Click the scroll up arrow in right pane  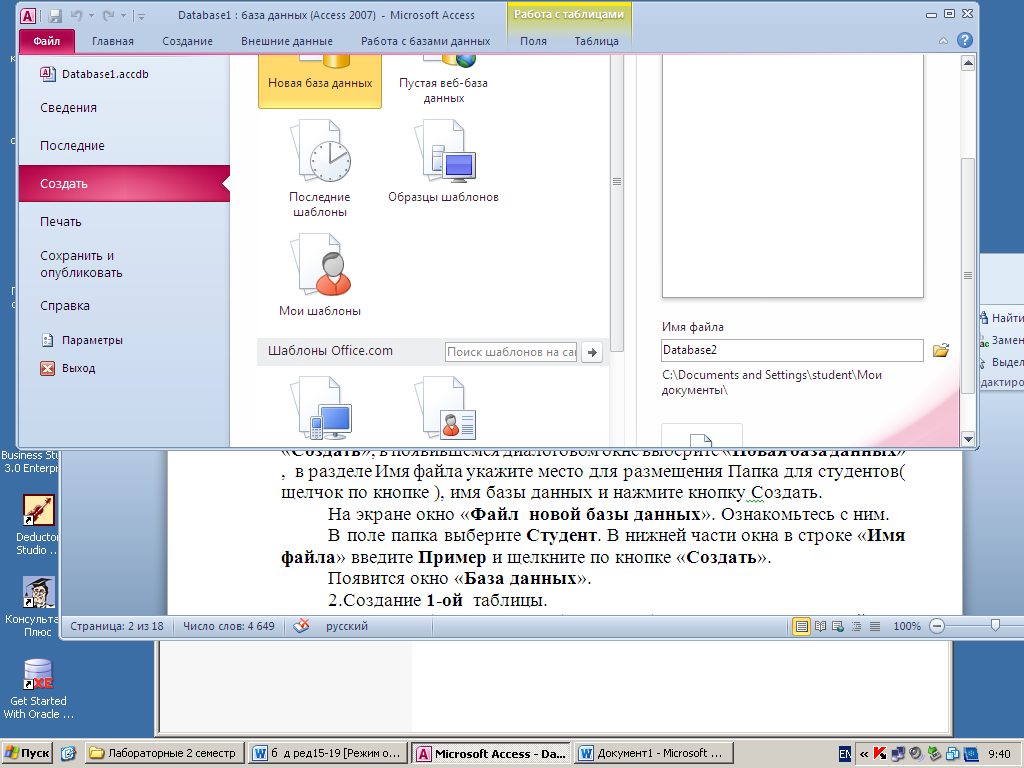[968, 63]
